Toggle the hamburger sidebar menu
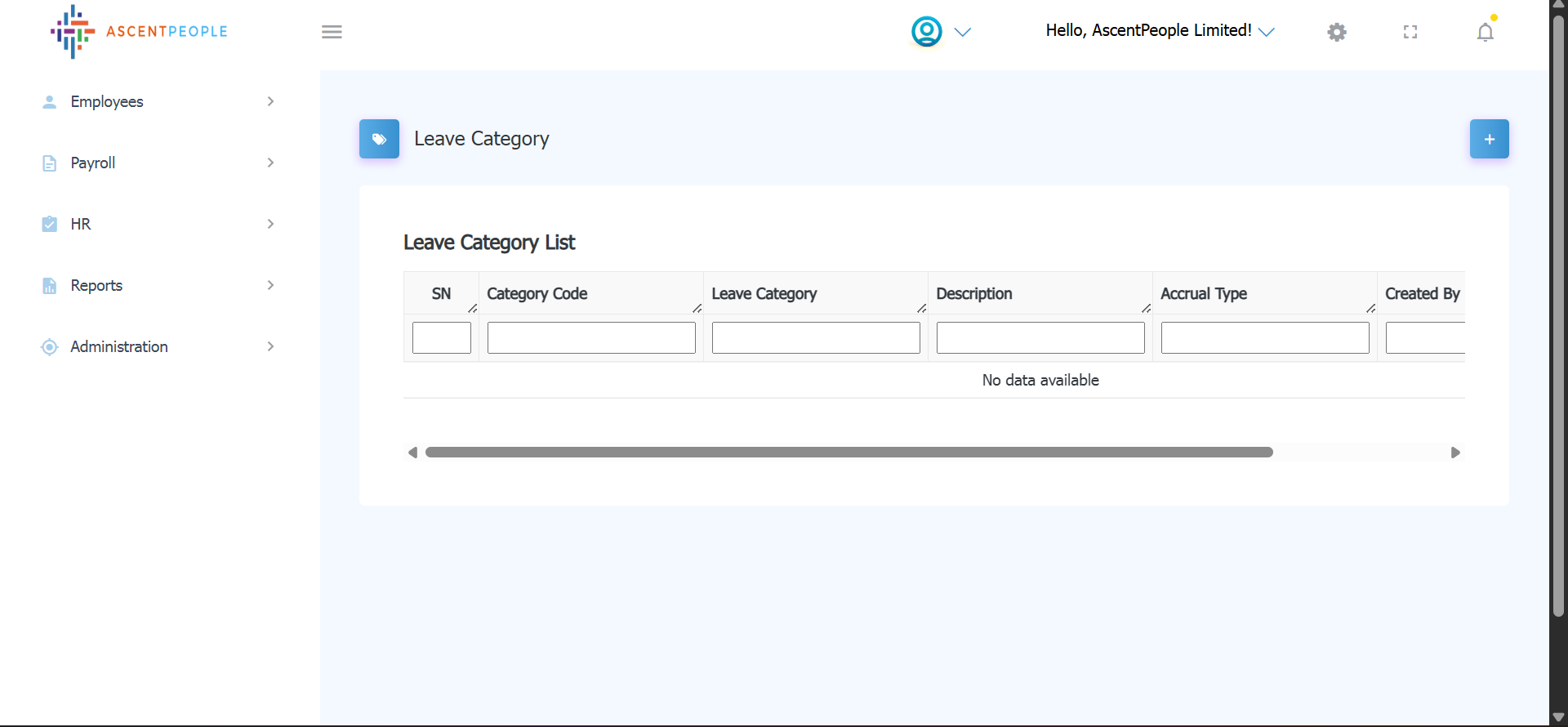 pos(332,32)
